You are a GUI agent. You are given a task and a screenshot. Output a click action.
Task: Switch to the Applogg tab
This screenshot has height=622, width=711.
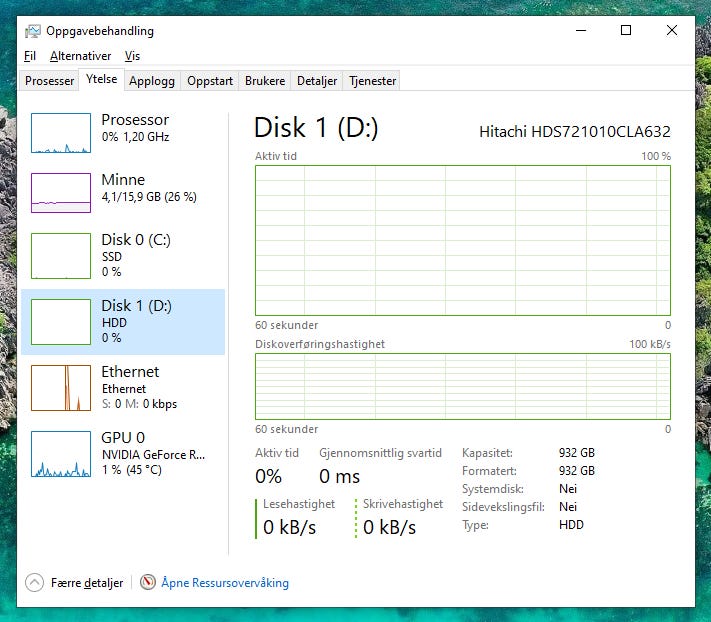point(152,81)
